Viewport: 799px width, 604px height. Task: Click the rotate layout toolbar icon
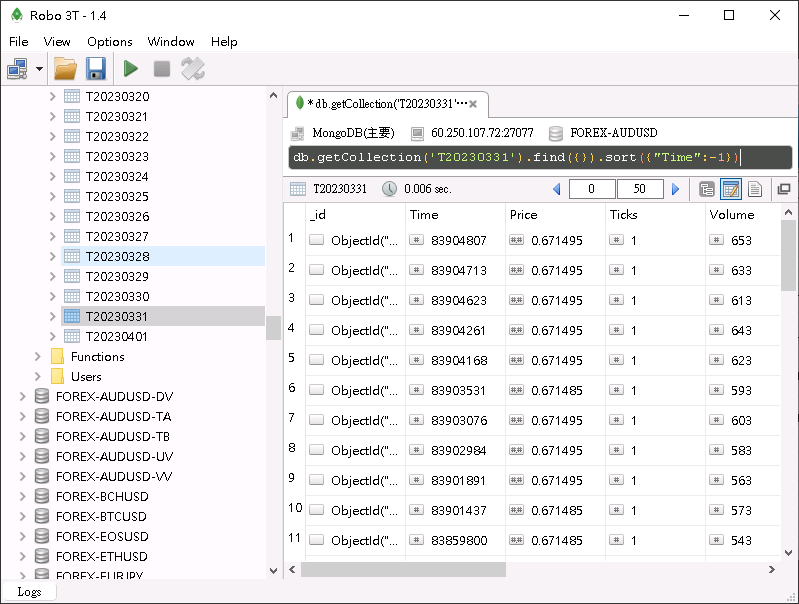(x=193, y=69)
